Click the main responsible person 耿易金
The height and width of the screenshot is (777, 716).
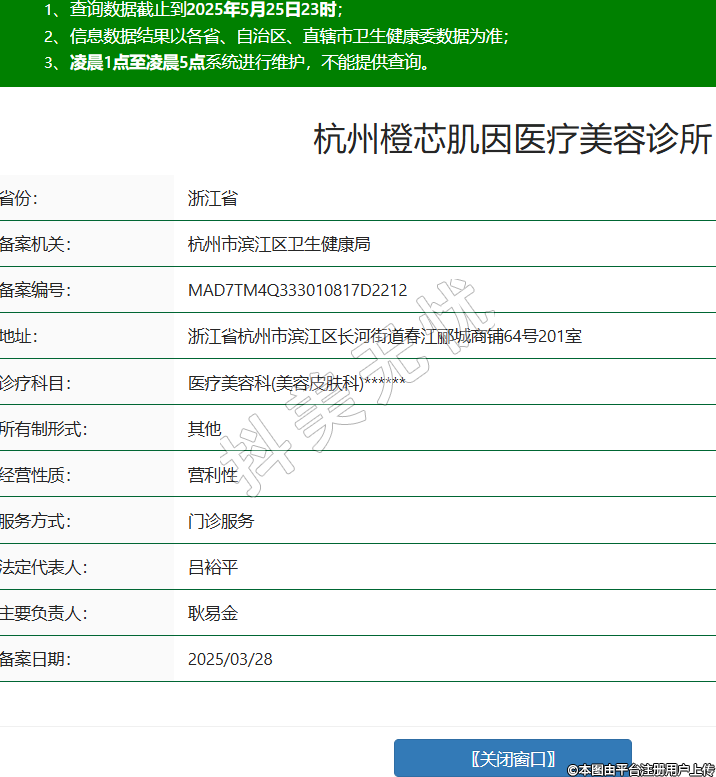pyautogui.click(x=213, y=613)
